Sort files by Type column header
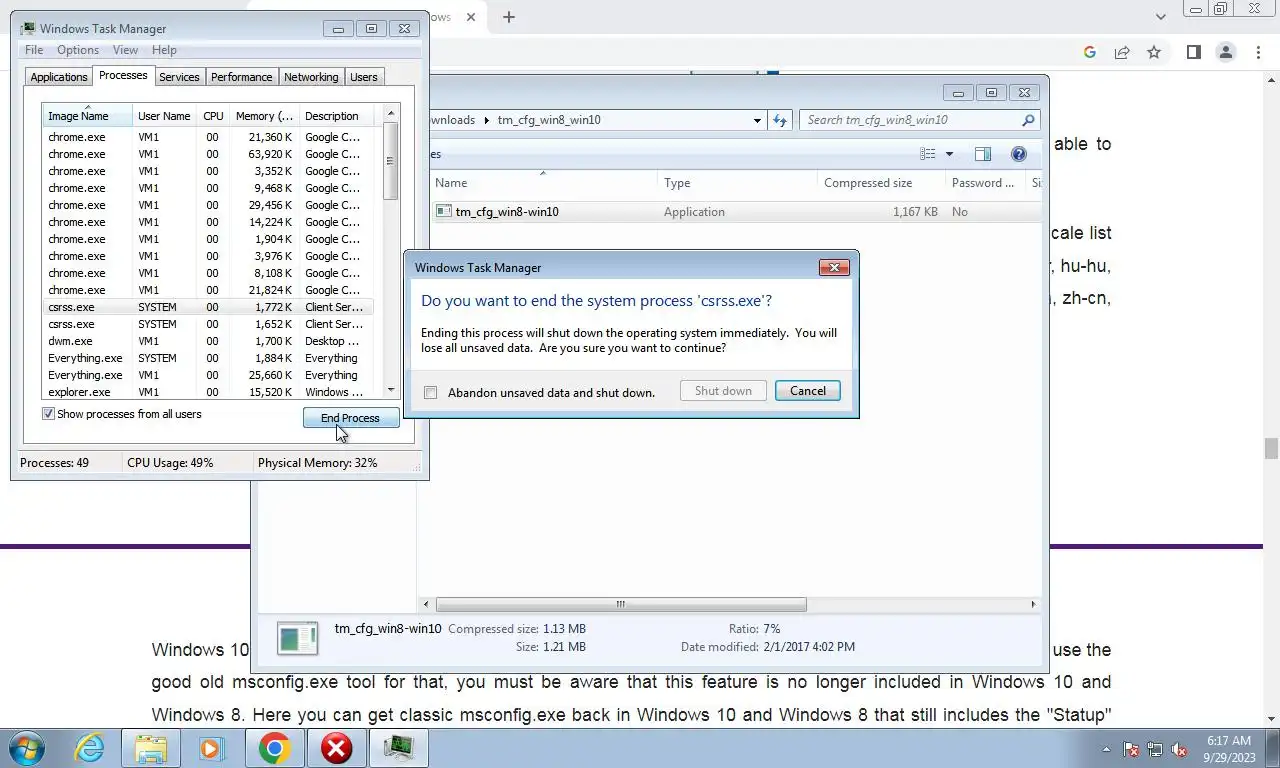The height and width of the screenshot is (768, 1280). 737,183
